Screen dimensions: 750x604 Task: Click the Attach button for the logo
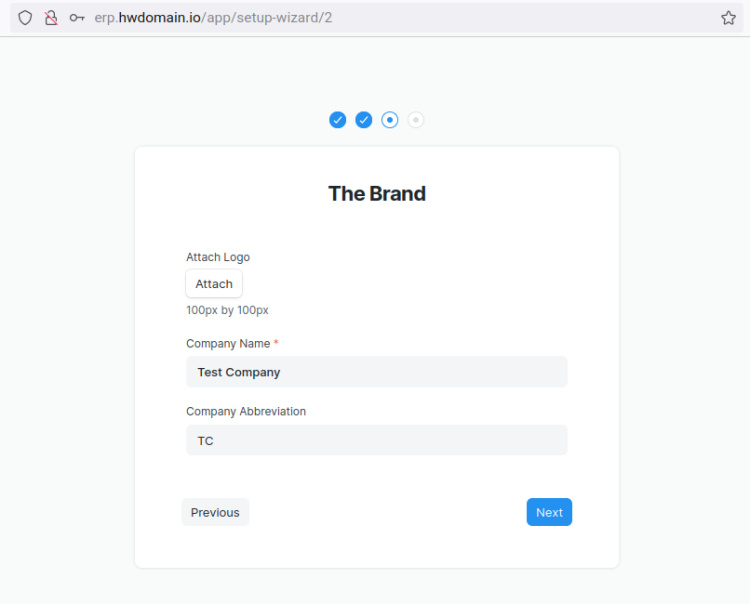click(x=214, y=284)
